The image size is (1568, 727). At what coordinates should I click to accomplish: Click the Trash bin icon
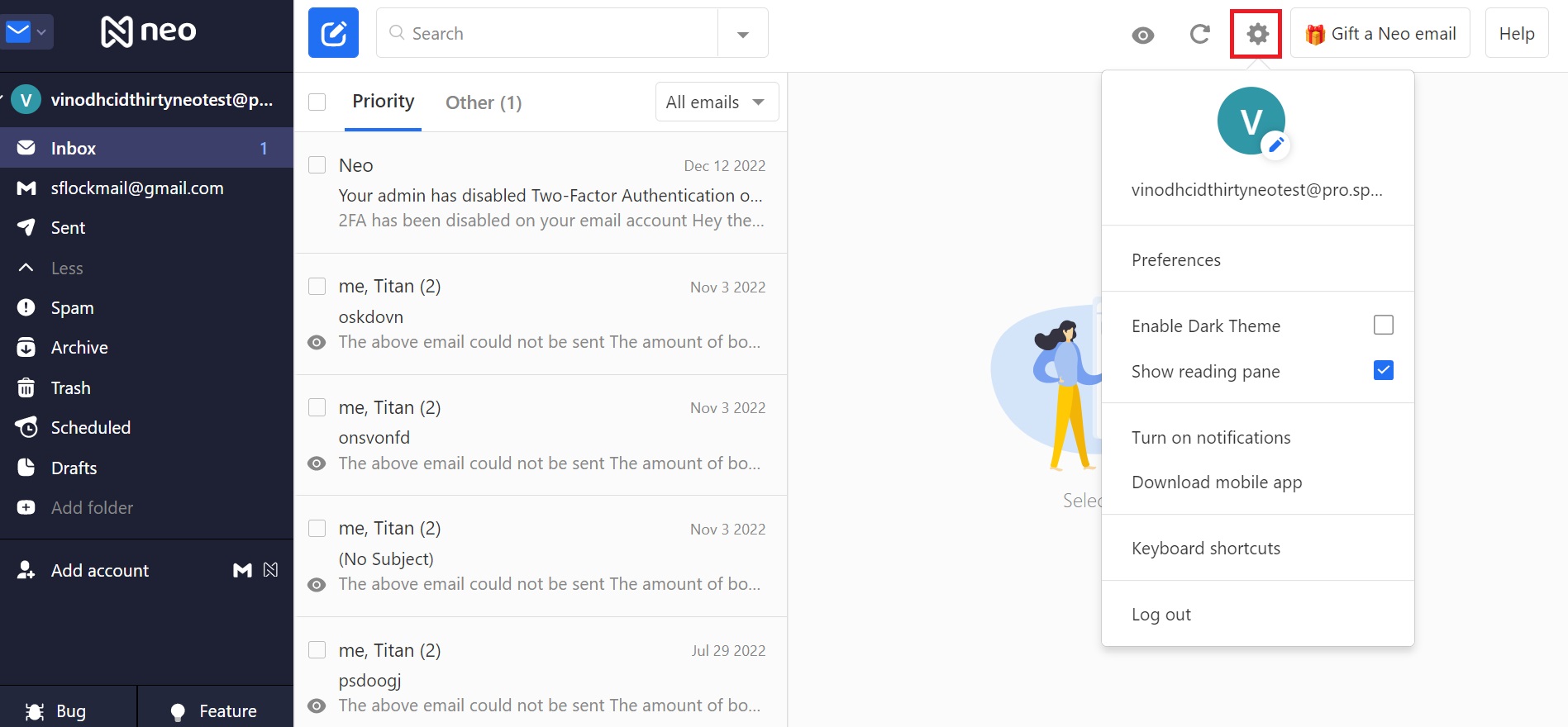[26, 387]
